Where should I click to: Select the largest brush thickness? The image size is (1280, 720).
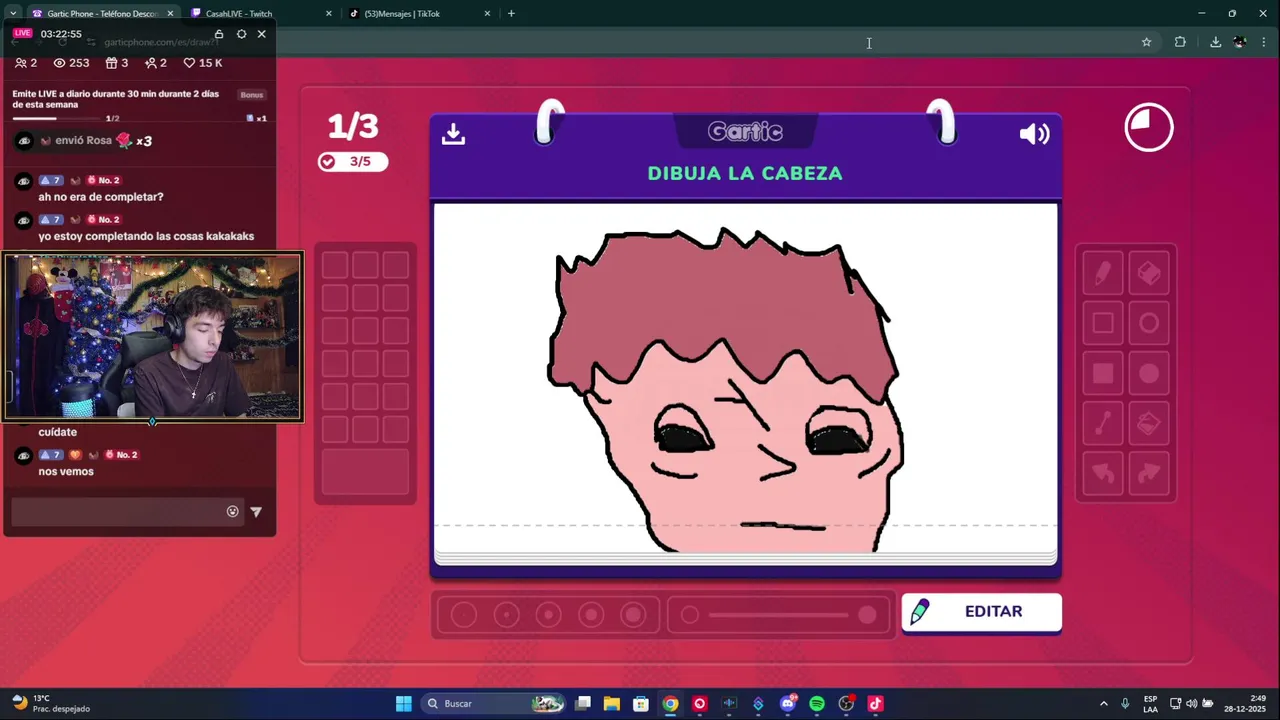633,615
